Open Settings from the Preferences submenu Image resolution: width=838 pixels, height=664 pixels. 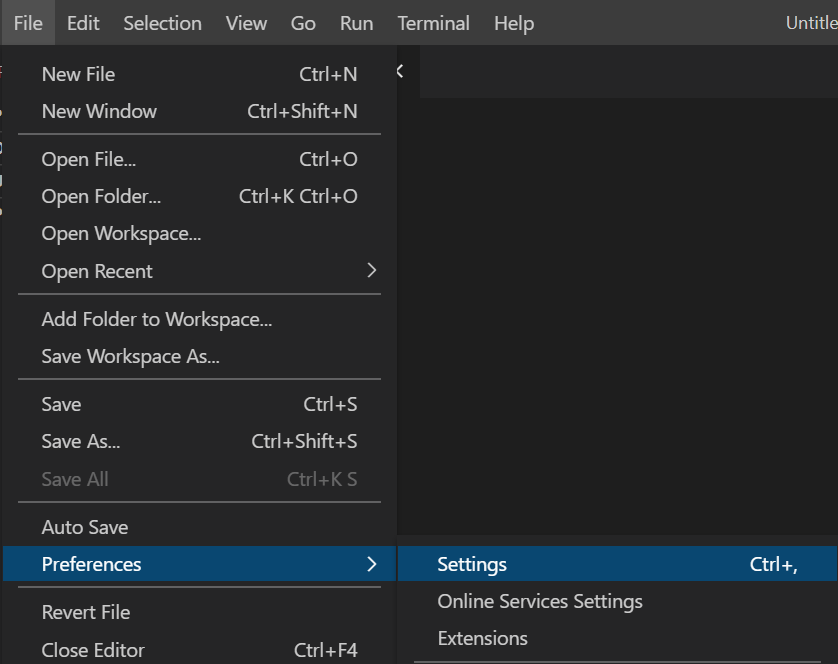tap(472, 564)
